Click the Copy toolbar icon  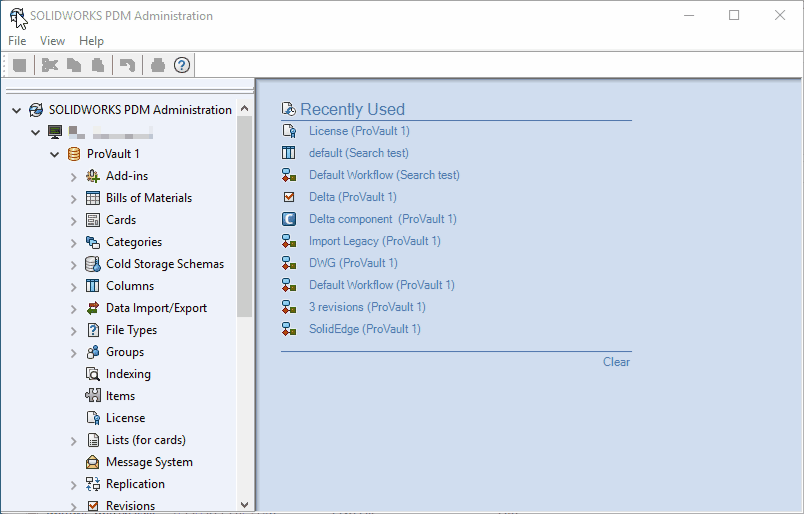point(74,65)
